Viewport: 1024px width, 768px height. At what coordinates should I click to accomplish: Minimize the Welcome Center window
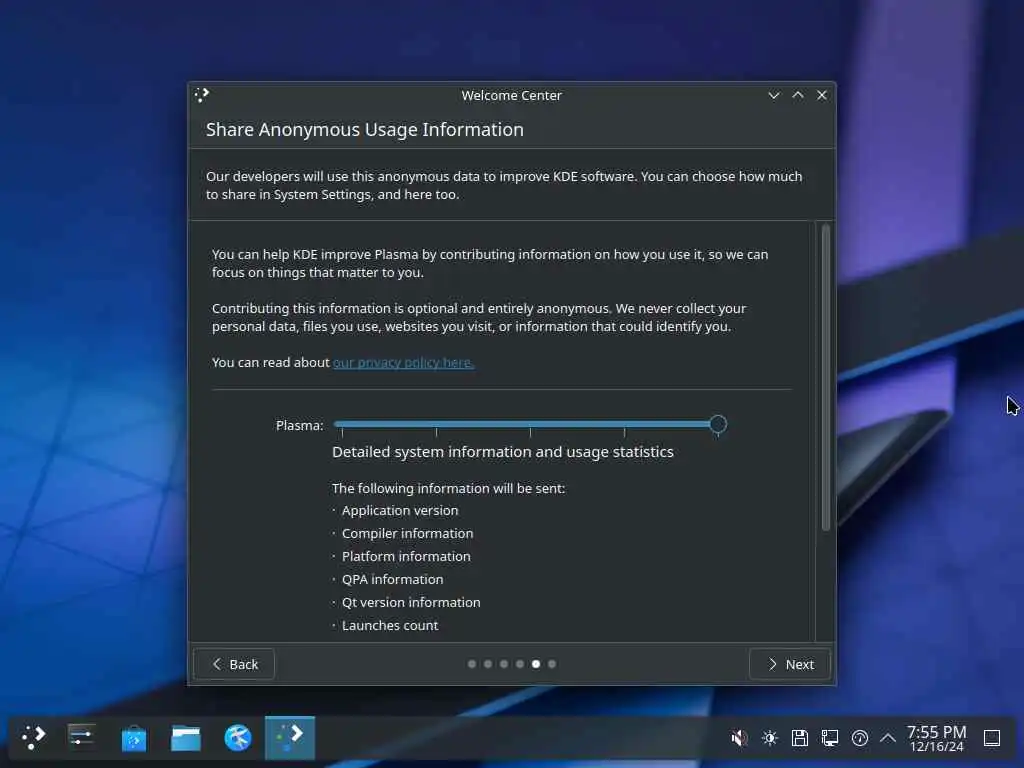coord(774,95)
